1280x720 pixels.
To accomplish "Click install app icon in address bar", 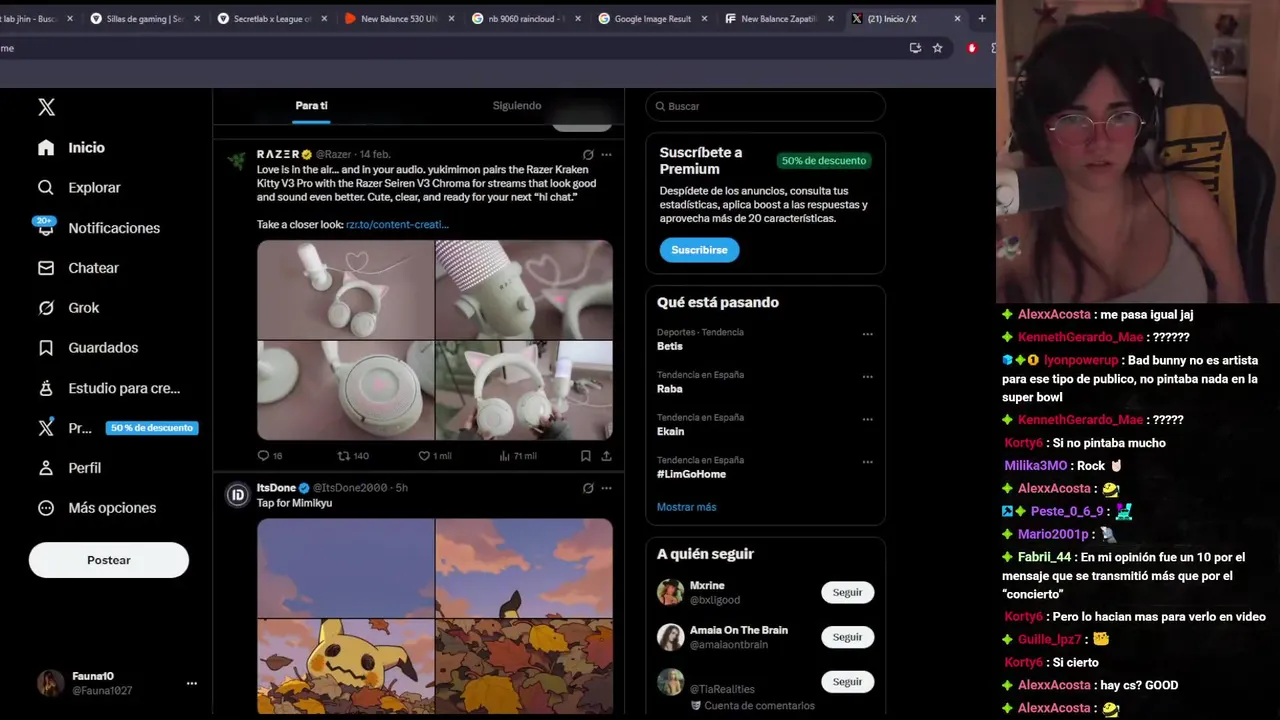I will point(915,48).
